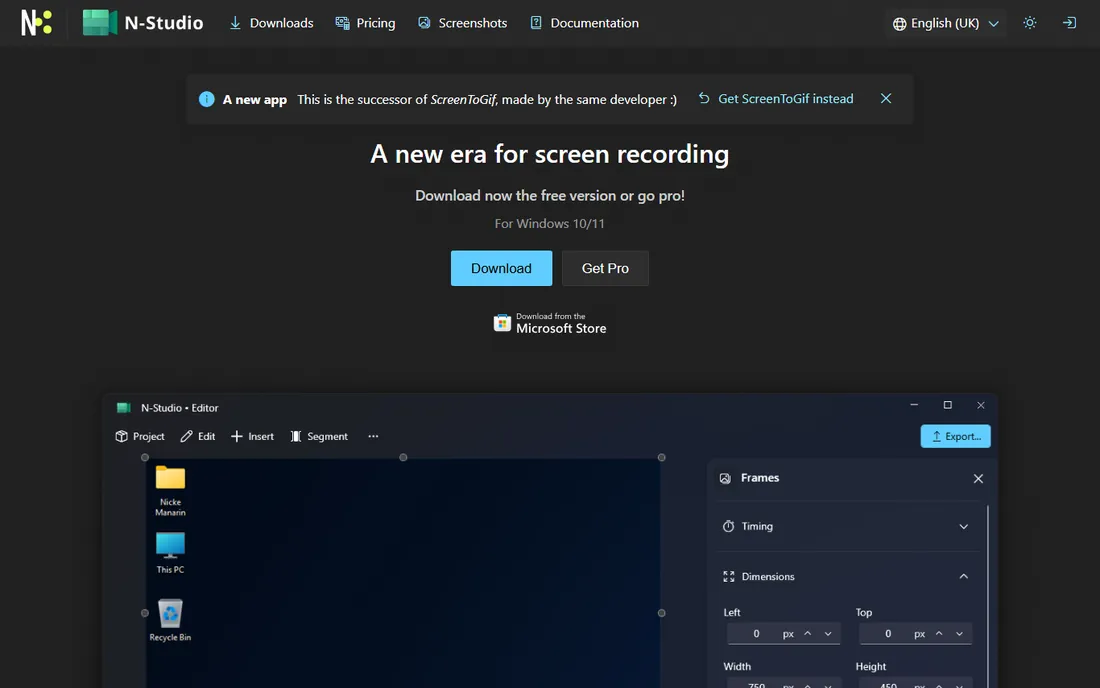The image size is (1100, 688).
Task: Click the 'A new era for screen recording' heading
Action: 549,154
